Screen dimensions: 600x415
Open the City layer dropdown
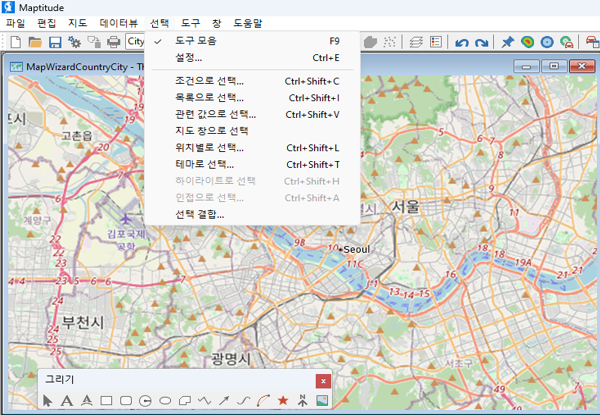pyautogui.click(x=136, y=42)
